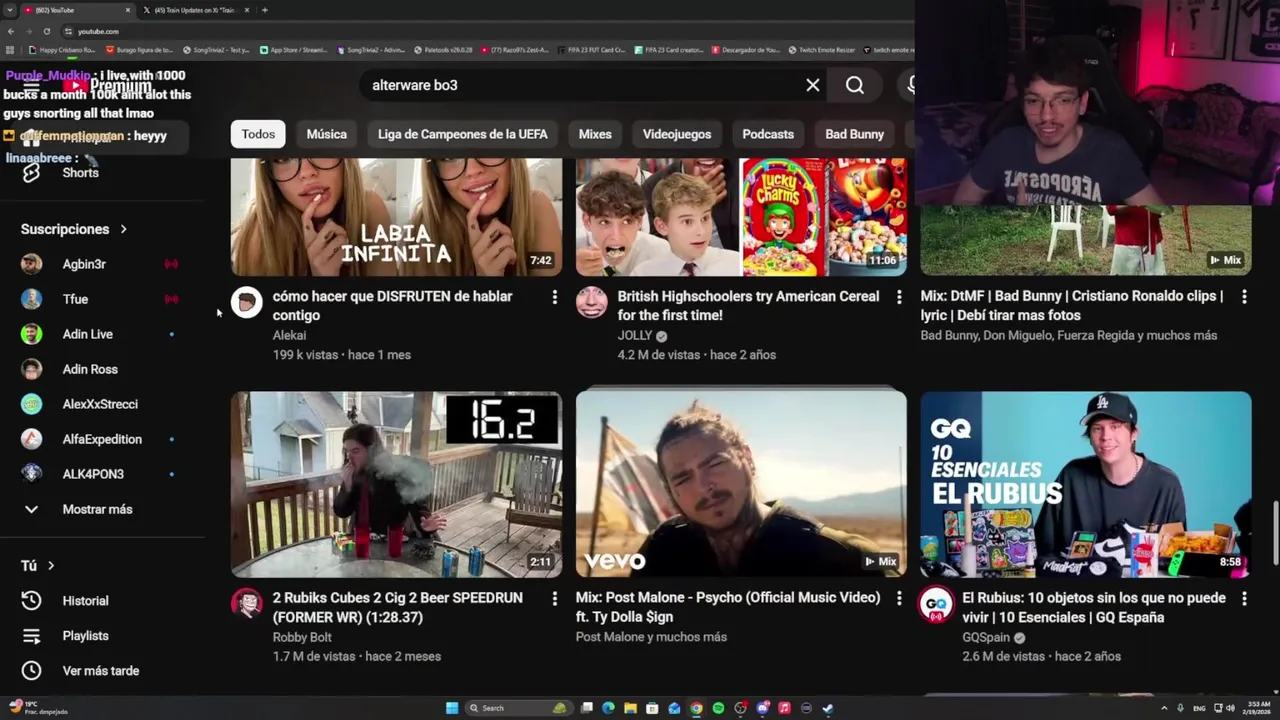Expand the Suscripciones section header
The height and width of the screenshot is (720, 1280).
point(74,230)
